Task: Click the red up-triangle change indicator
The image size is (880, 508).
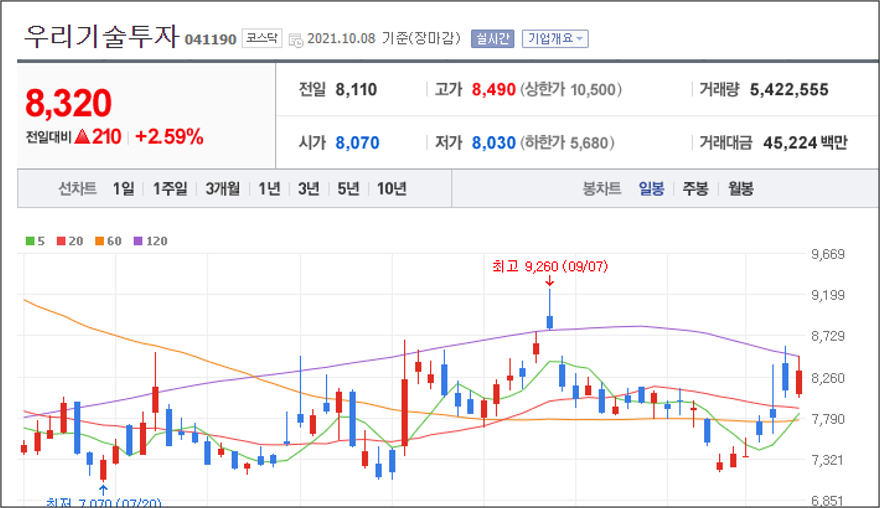Action: [x=82, y=136]
